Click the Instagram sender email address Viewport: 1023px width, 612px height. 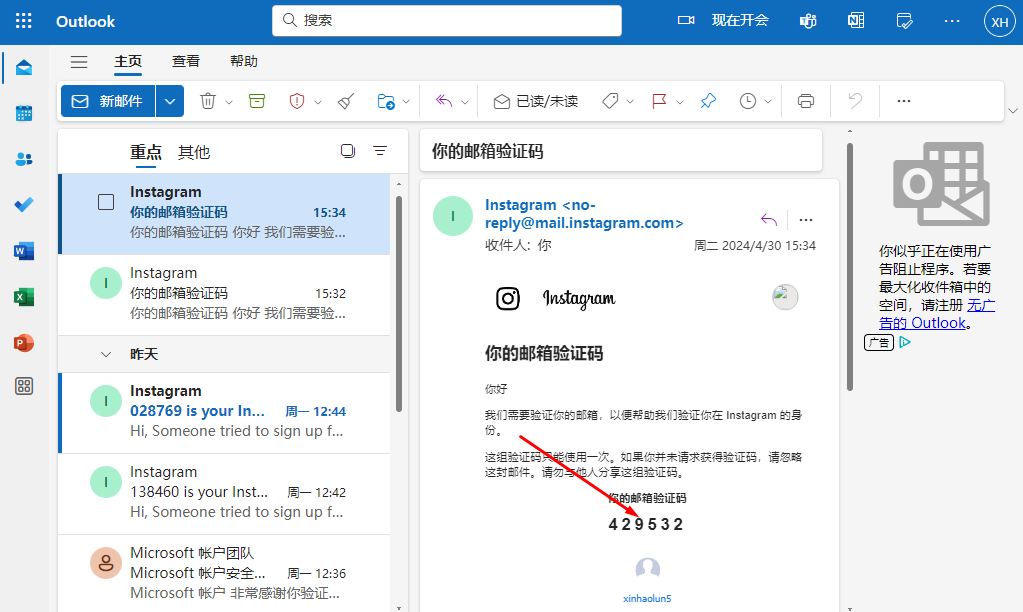click(584, 214)
